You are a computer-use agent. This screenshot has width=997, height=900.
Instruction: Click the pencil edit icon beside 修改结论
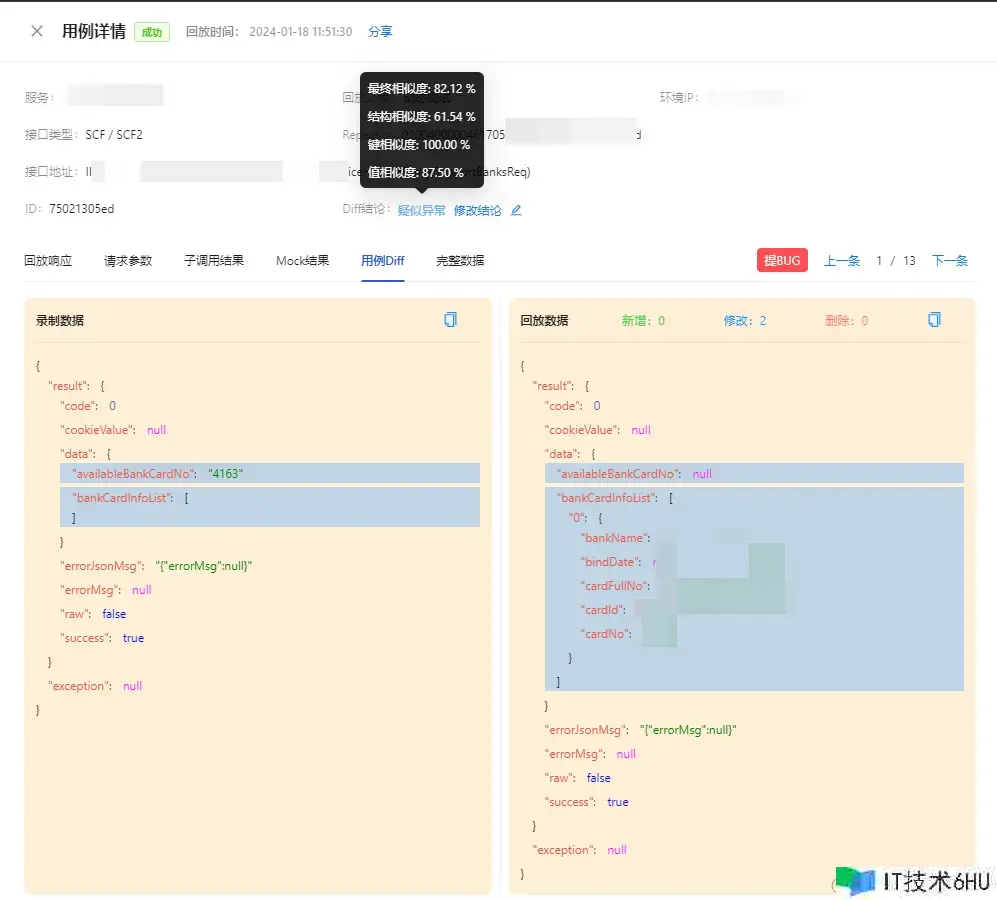pyautogui.click(x=516, y=210)
